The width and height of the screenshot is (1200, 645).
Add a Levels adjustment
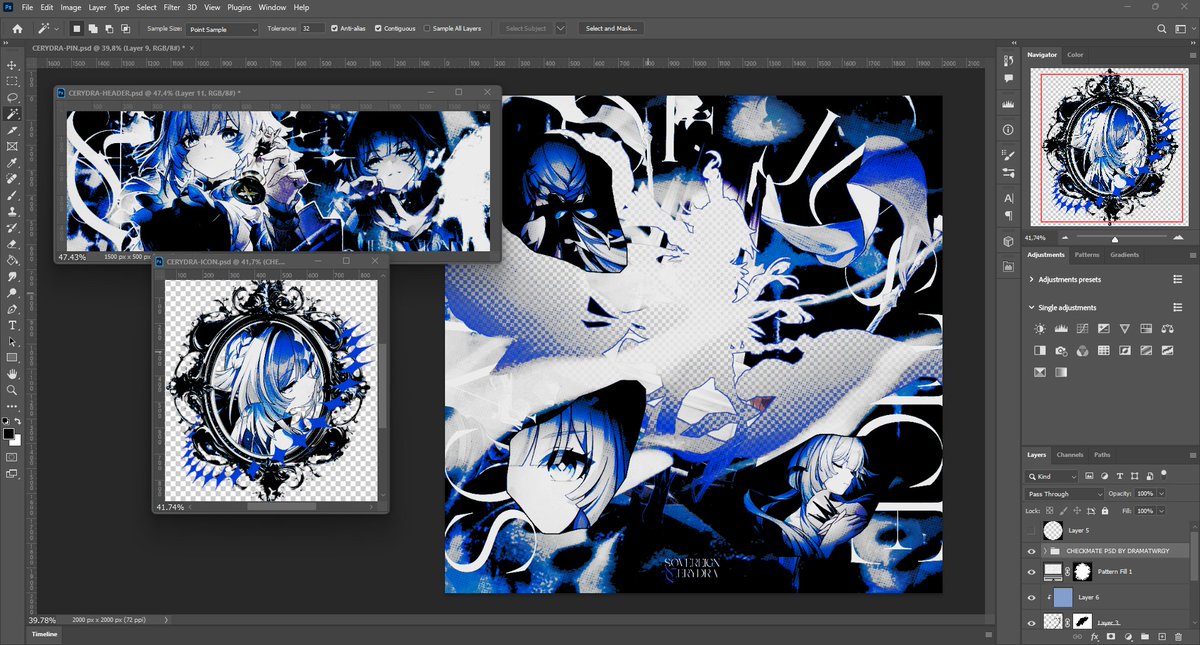[1061, 328]
